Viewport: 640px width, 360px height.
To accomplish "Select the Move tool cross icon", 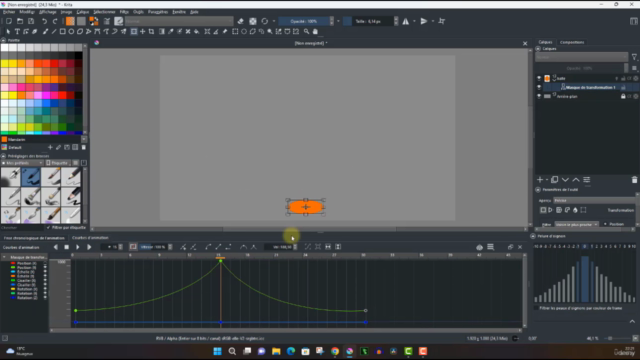I will (x=142, y=31).
